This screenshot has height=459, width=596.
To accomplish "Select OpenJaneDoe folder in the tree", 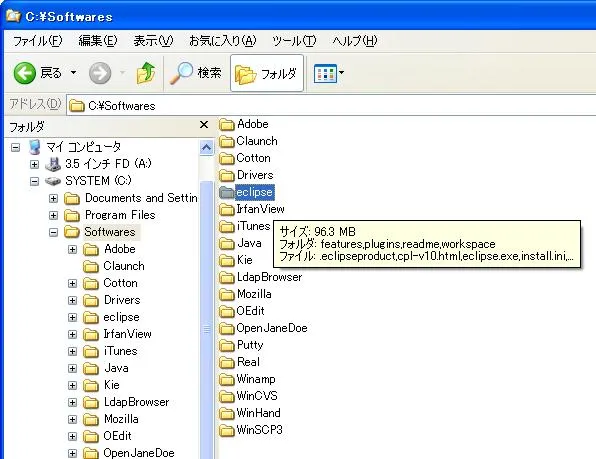I will tap(139, 453).
